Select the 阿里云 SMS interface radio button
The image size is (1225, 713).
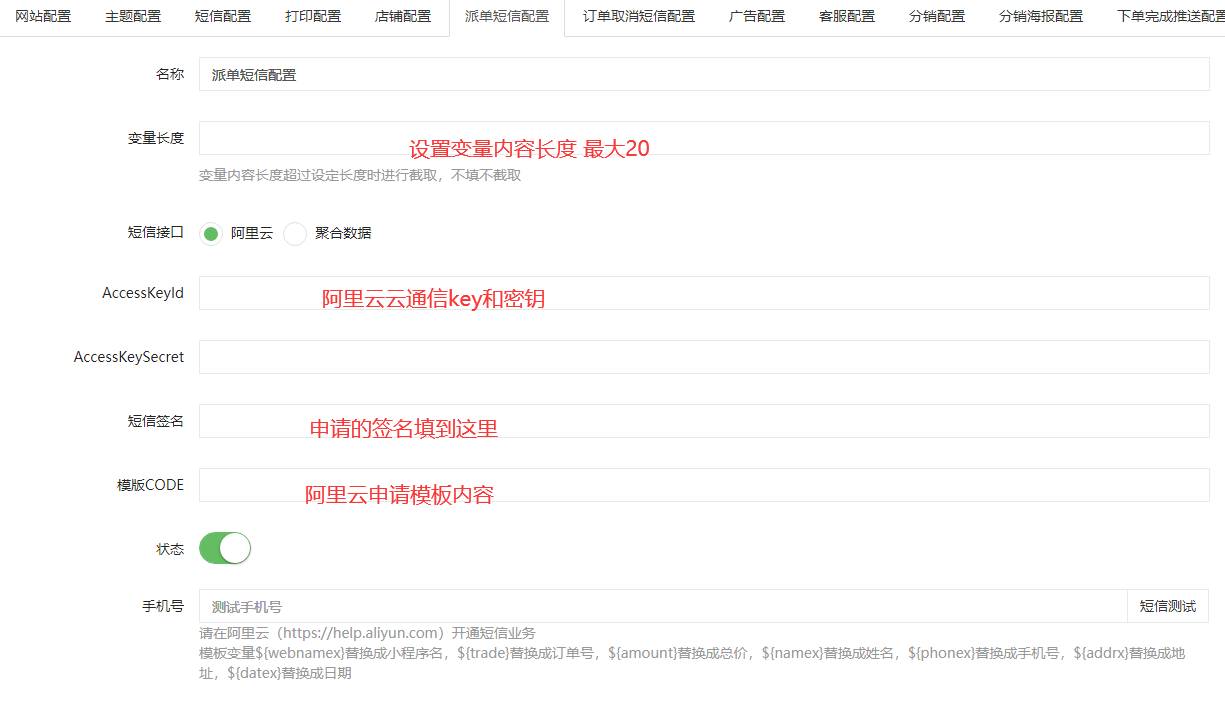(x=211, y=234)
